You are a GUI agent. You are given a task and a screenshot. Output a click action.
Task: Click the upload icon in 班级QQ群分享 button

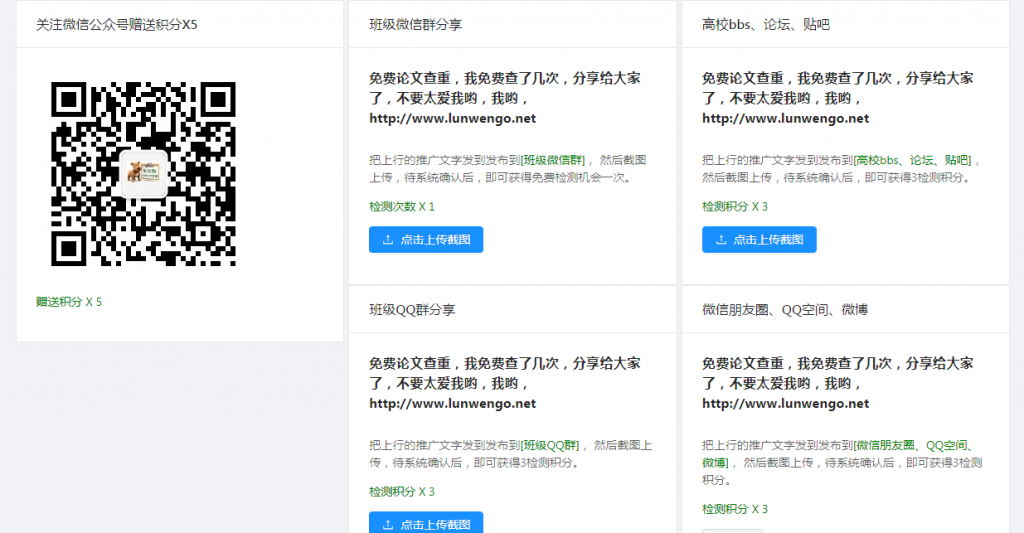click(388, 525)
